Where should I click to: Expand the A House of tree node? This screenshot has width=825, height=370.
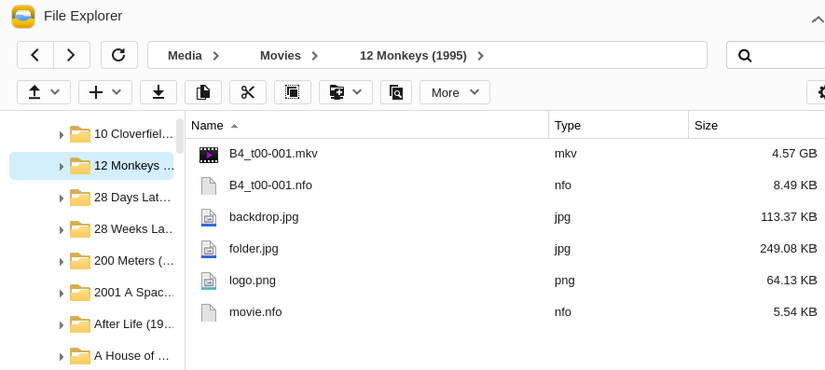[x=61, y=357]
